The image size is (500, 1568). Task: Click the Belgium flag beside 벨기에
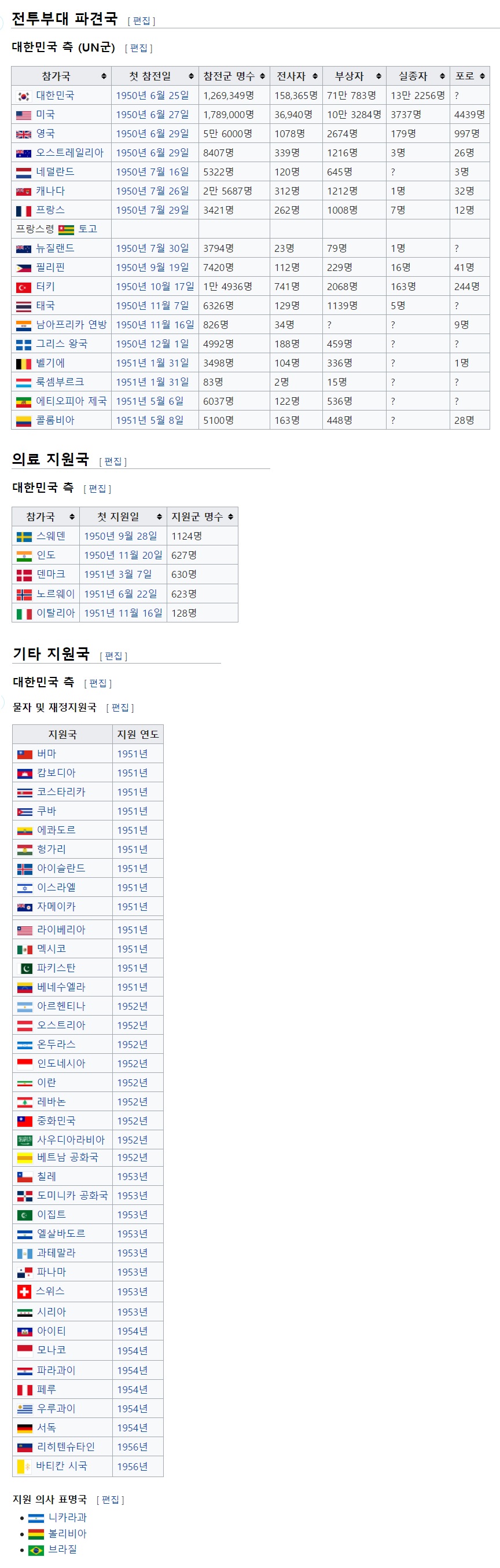click(x=23, y=364)
